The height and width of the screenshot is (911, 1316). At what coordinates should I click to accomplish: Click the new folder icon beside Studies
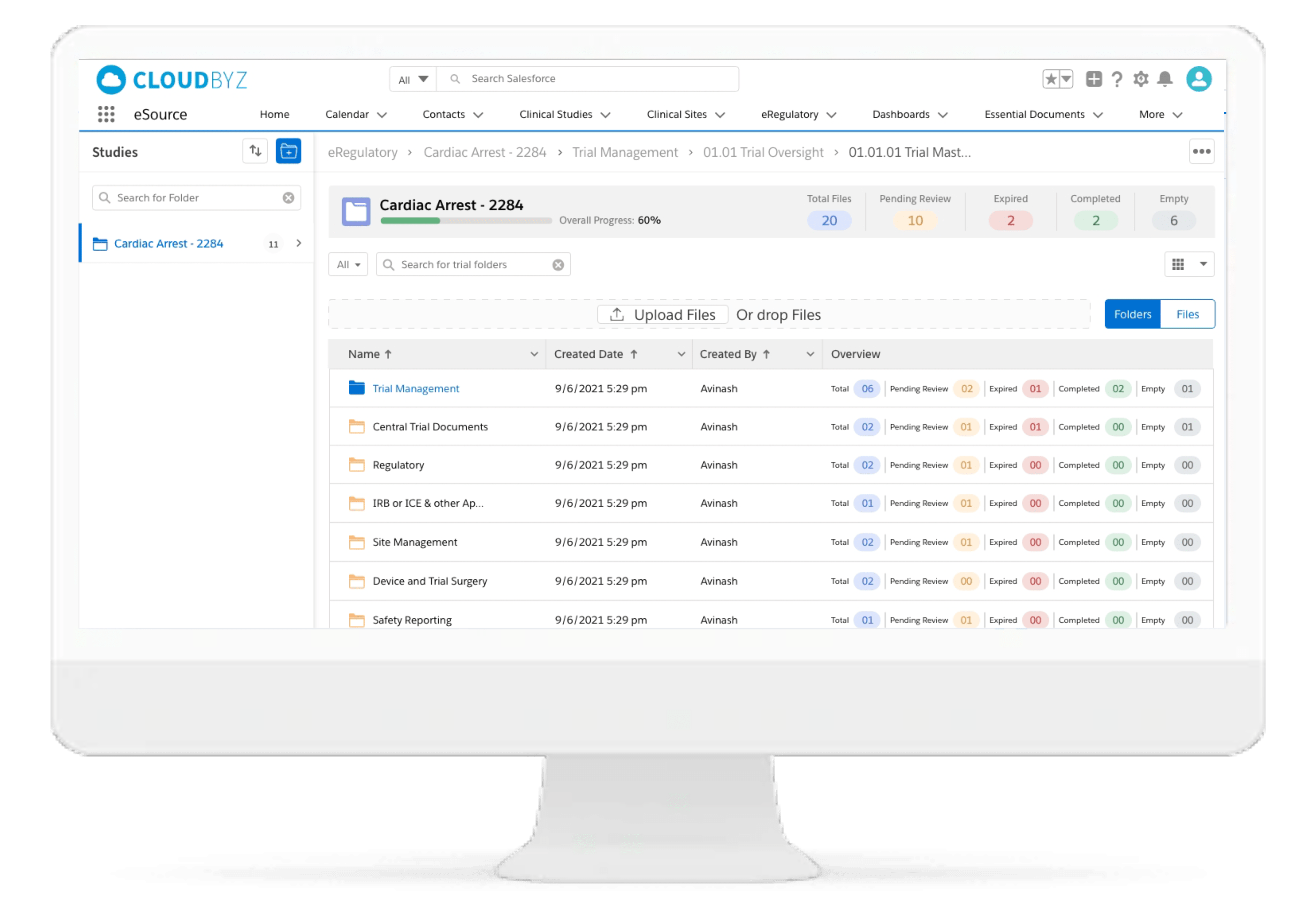coord(288,151)
